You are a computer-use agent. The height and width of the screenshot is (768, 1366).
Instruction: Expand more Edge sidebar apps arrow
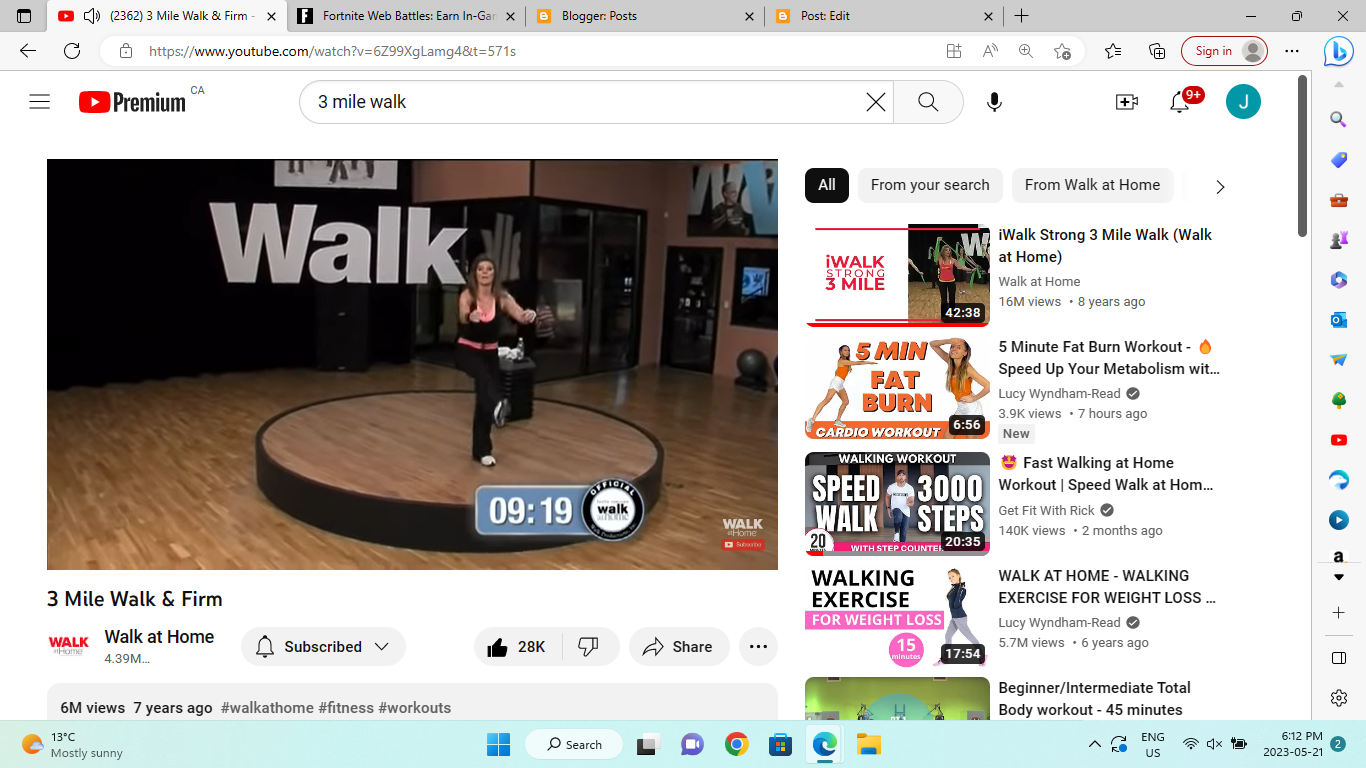click(x=1339, y=578)
